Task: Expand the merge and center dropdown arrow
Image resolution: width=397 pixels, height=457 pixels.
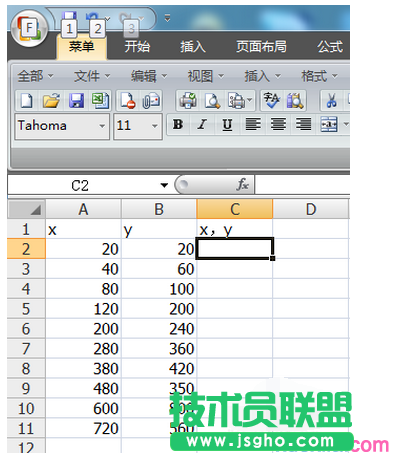Action: click(x=346, y=125)
